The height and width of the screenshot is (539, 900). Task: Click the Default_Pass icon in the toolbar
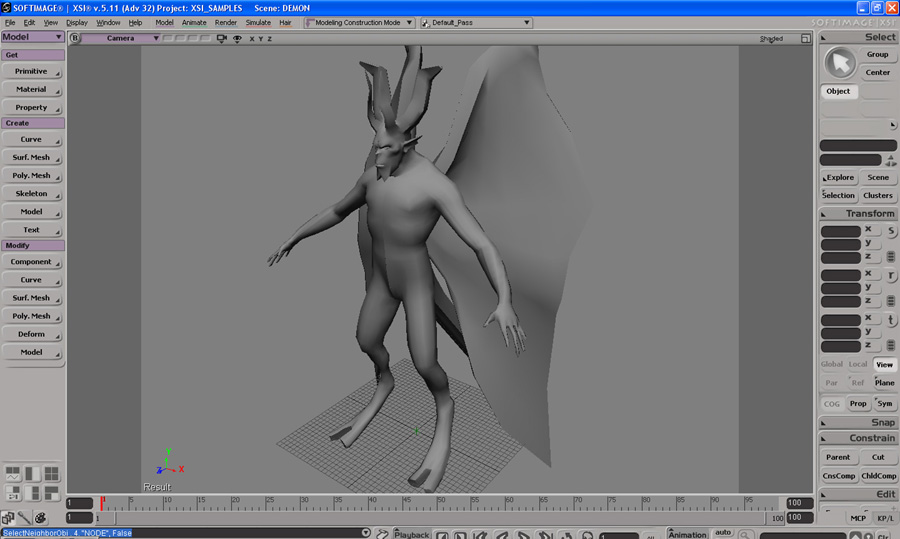(426, 23)
